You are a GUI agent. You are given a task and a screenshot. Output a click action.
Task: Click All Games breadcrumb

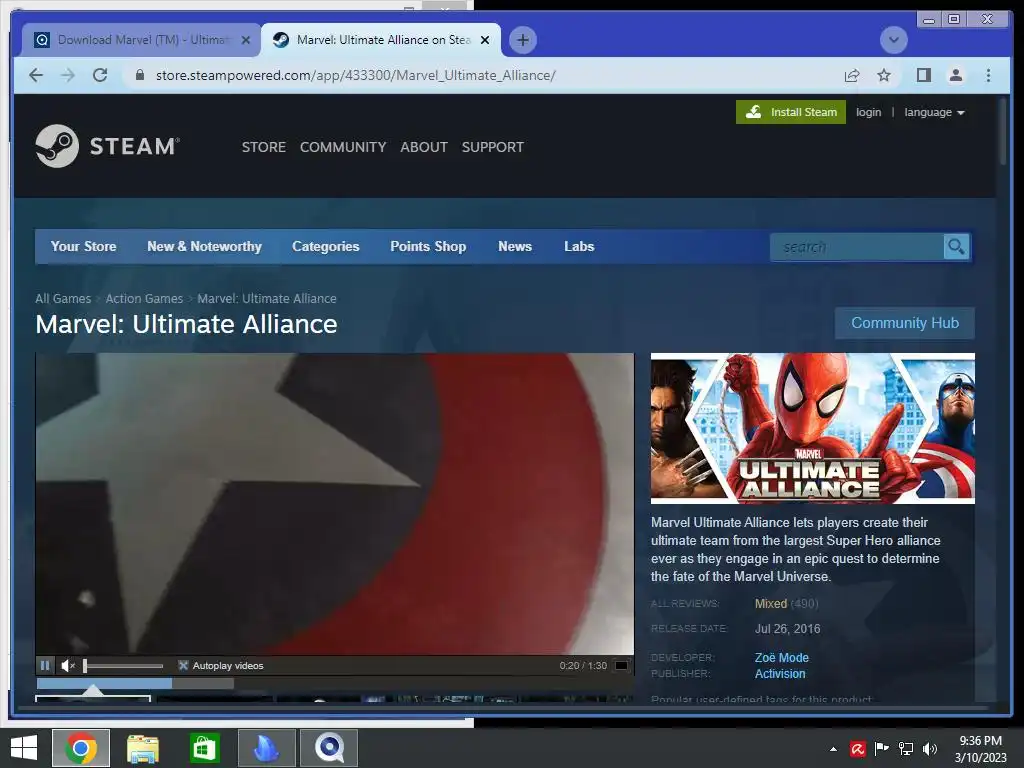pos(63,298)
